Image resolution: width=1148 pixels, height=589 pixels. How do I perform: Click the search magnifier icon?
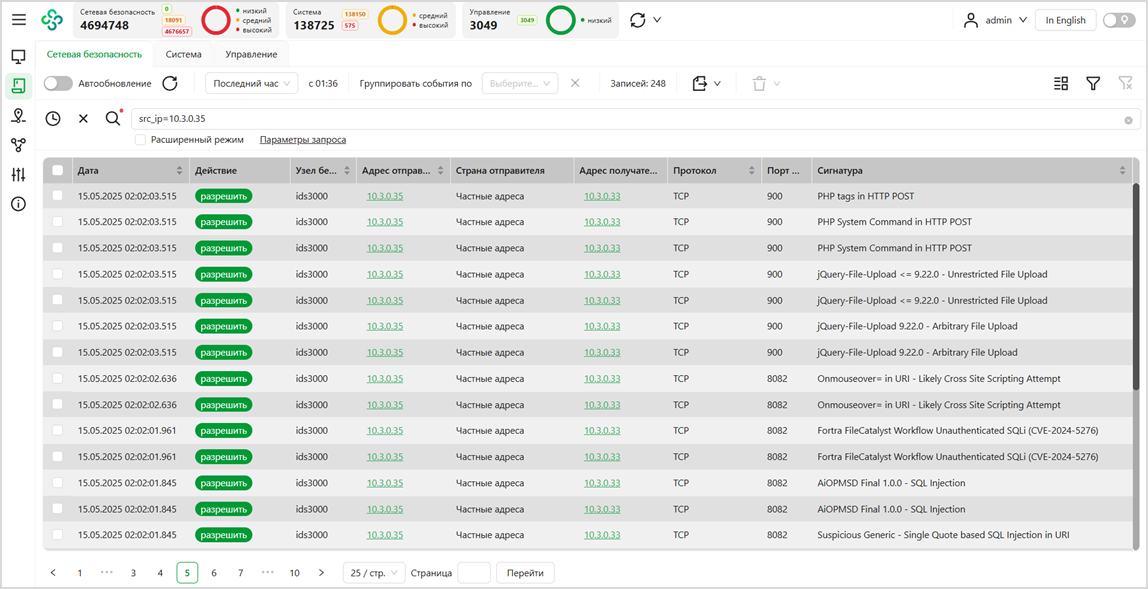pos(113,119)
